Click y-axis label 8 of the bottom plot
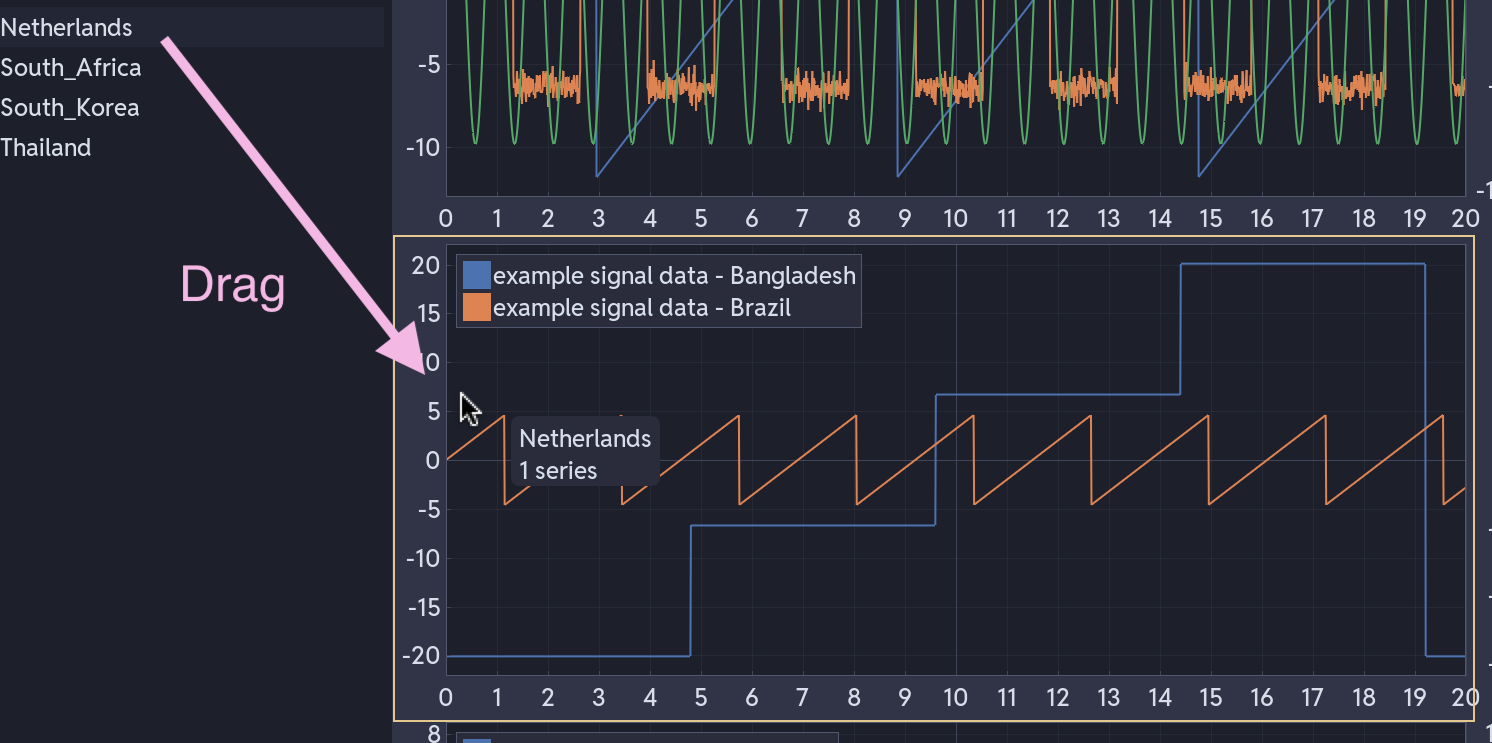This screenshot has height=743, width=1492. (433, 735)
